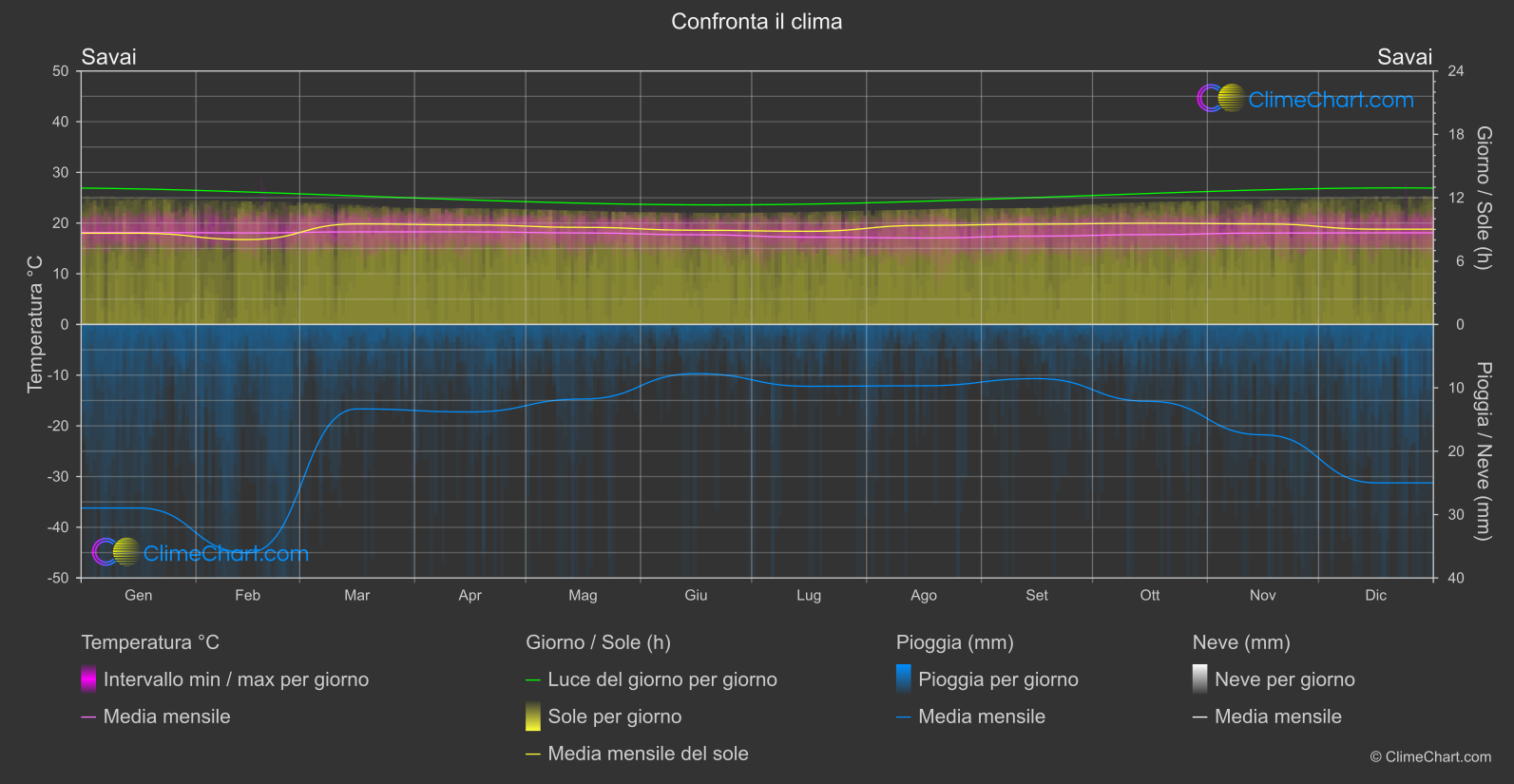Click the chart title 'Confronta il clima'
This screenshot has width=1514, height=784.
coord(757,22)
